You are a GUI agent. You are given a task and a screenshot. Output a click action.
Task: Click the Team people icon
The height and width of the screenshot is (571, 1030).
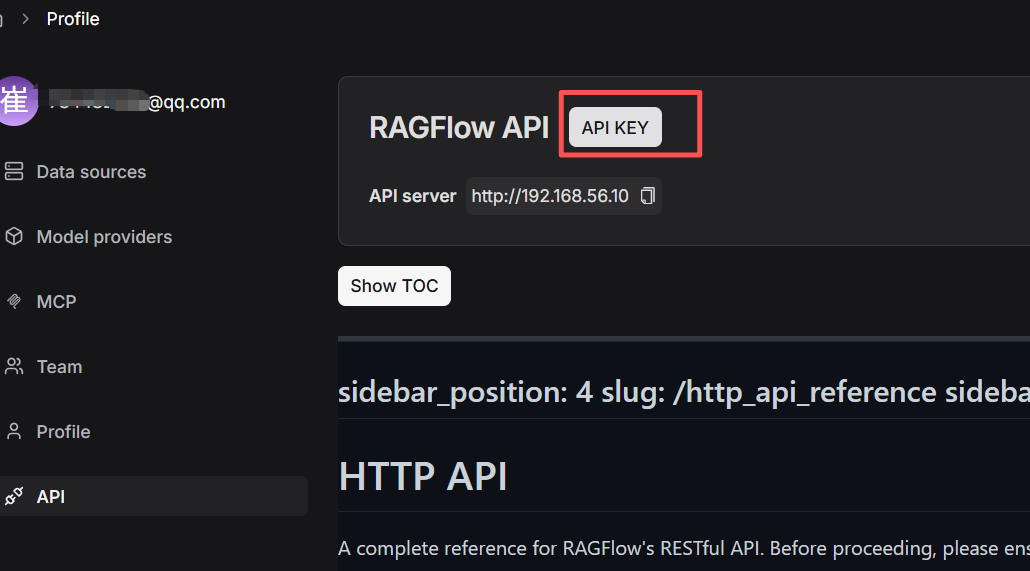pyautogui.click(x=14, y=366)
